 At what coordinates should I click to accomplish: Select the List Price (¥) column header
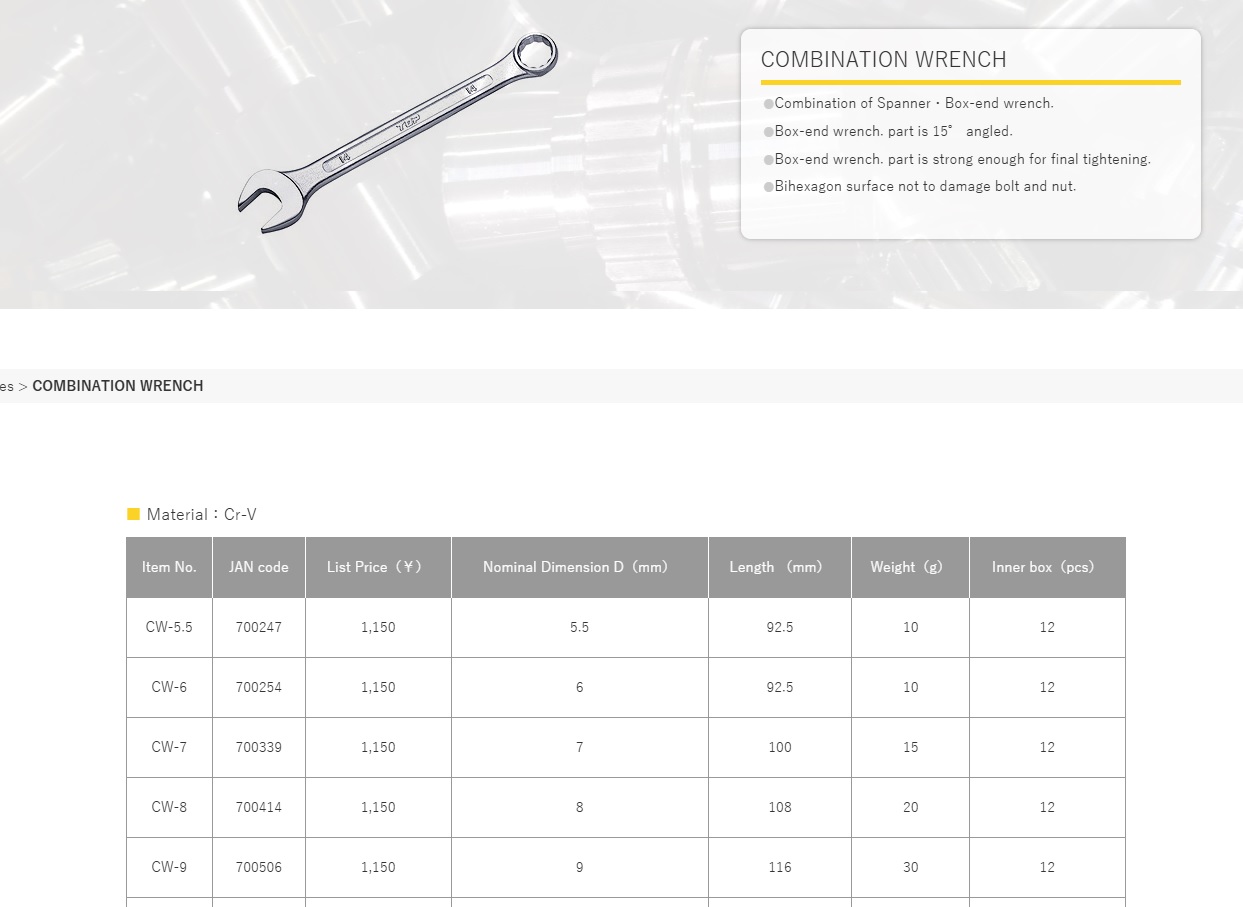377,567
